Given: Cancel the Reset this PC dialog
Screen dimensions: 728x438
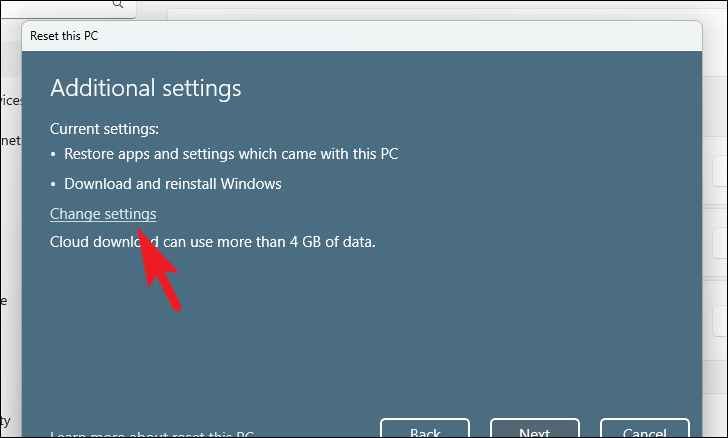Looking at the screenshot, I should click(x=644, y=428).
